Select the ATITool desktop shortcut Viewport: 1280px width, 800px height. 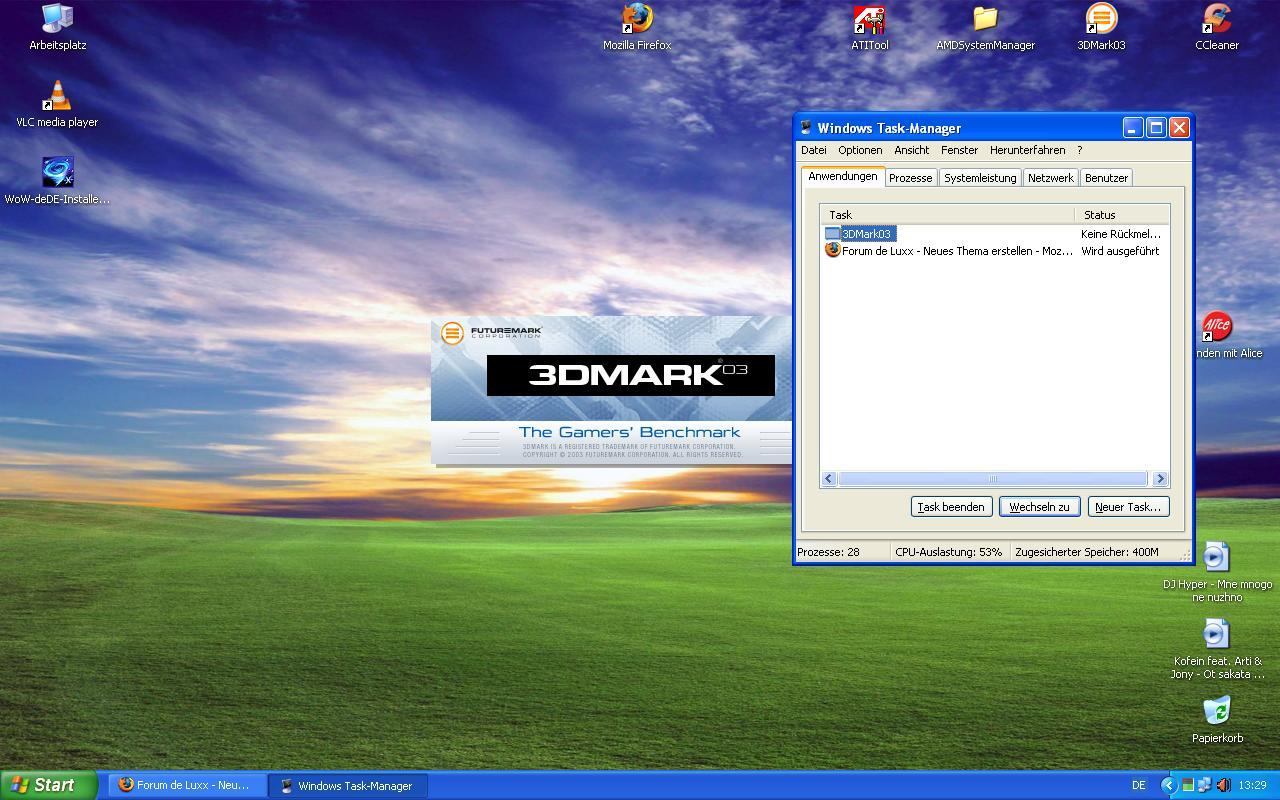coord(869,27)
